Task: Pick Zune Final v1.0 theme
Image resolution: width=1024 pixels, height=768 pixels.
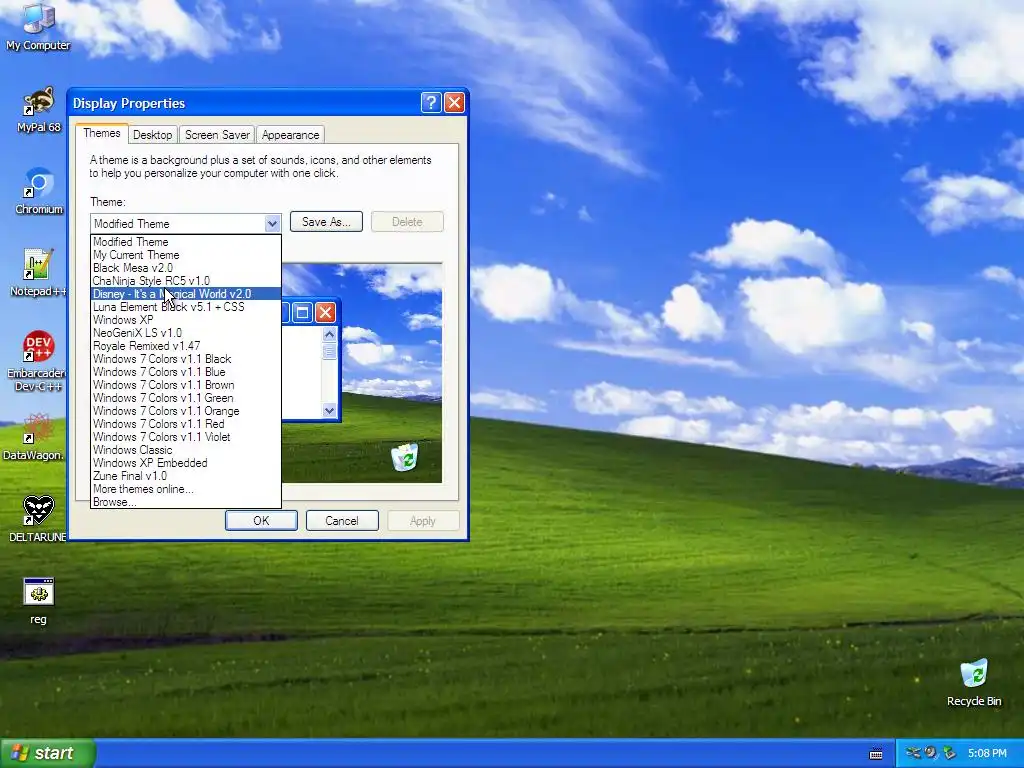Action: point(185,476)
